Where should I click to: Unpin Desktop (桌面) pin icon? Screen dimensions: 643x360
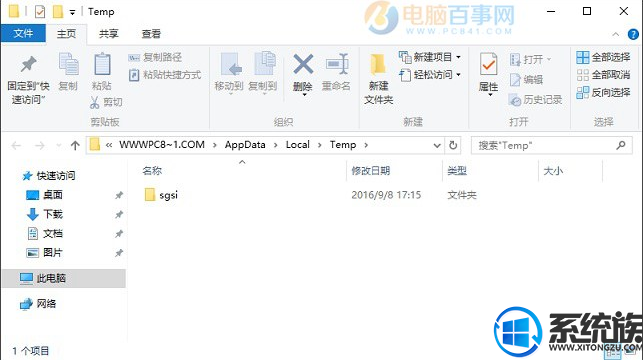(x=119, y=195)
